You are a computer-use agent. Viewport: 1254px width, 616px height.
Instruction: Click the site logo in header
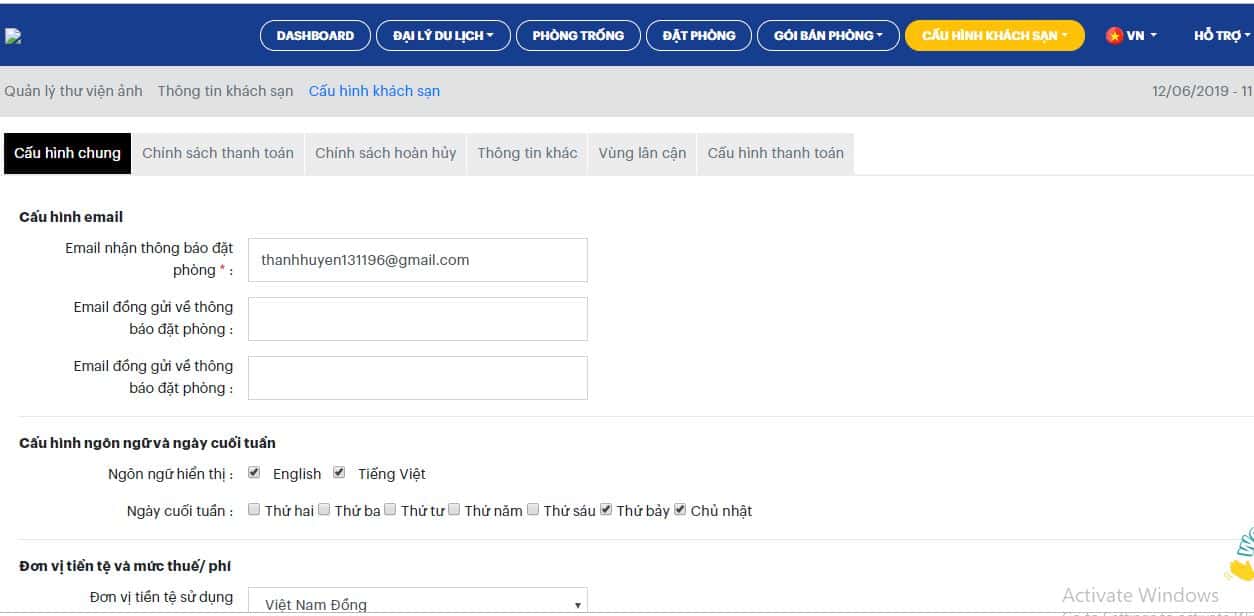(13, 36)
